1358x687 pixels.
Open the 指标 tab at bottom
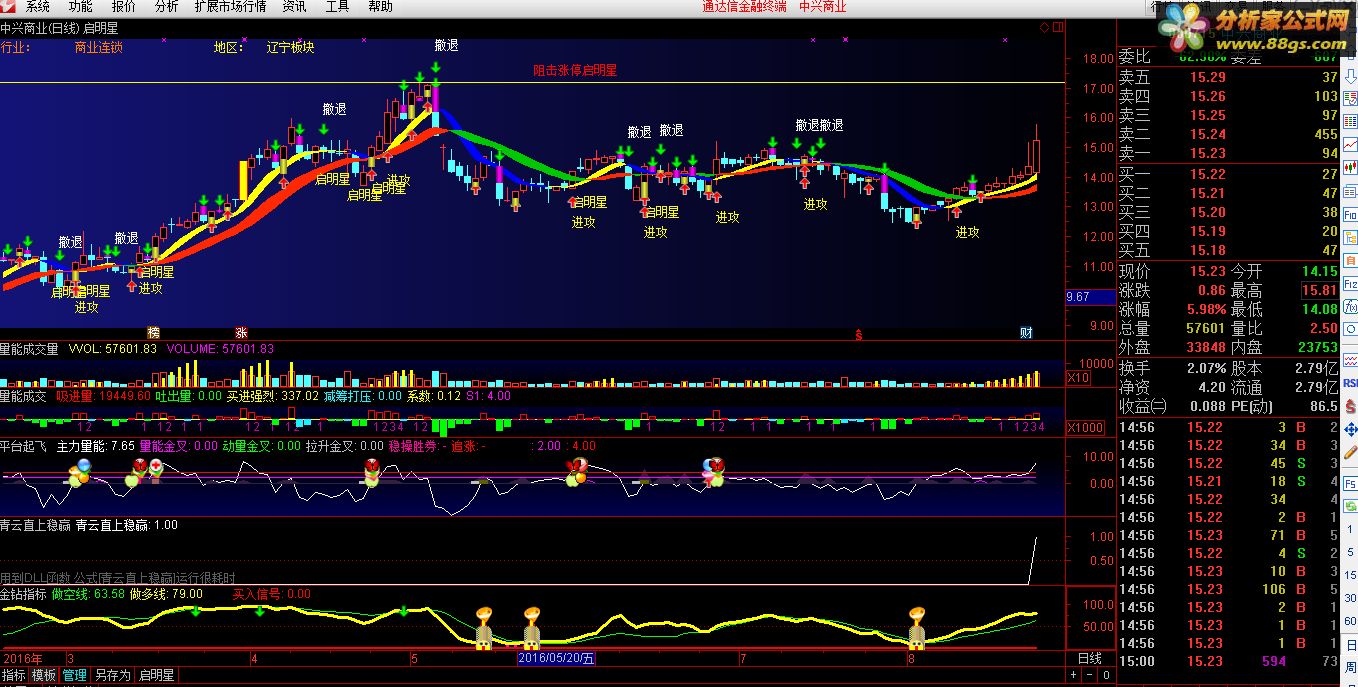14,676
